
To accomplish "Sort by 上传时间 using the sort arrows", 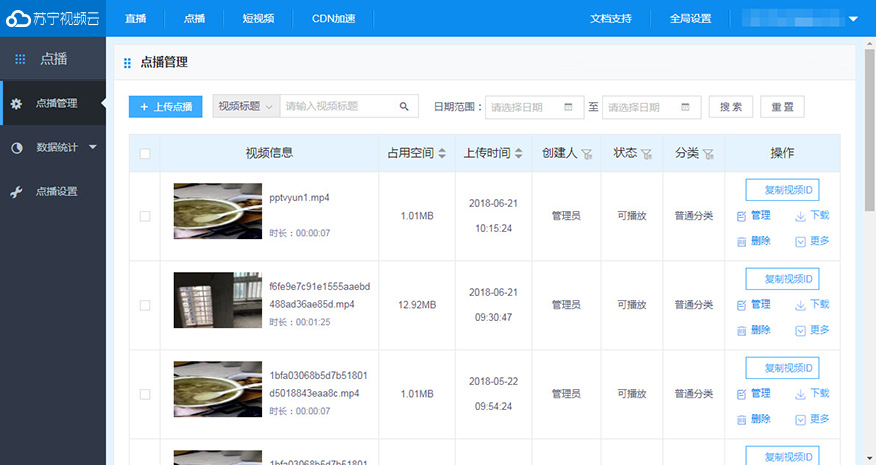I will [518, 153].
